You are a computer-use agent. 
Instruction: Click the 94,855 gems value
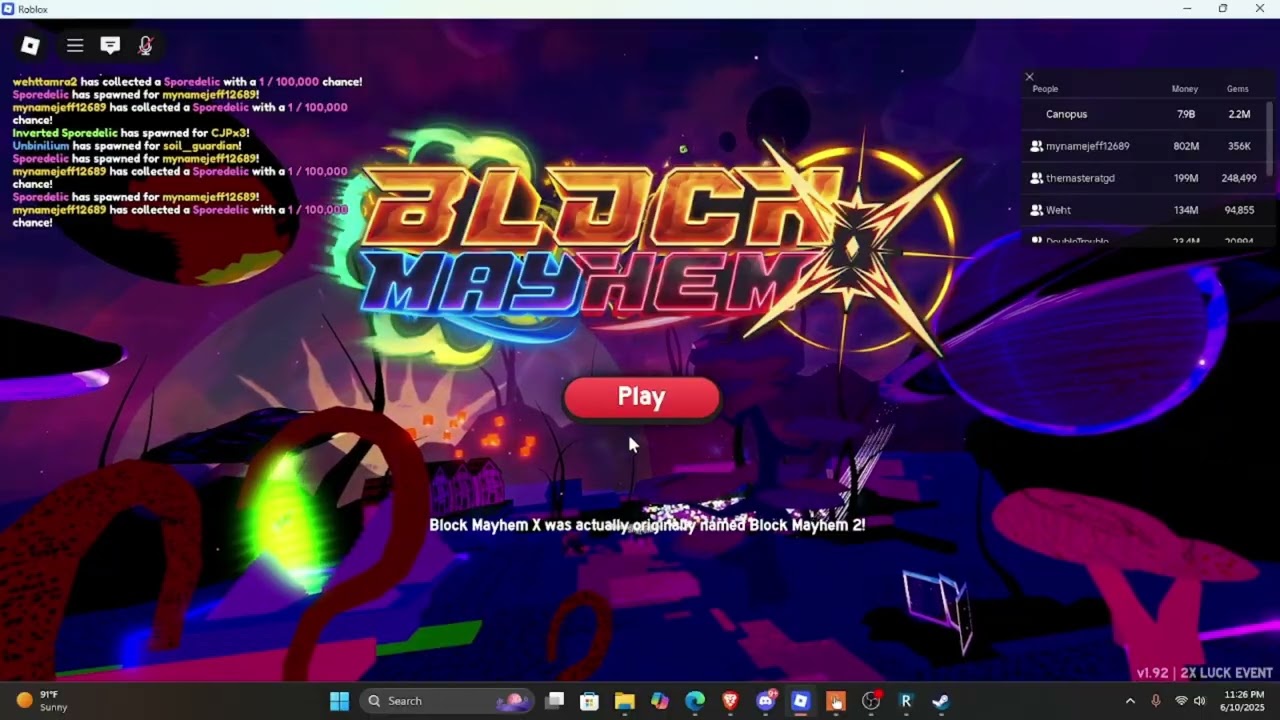point(1239,210)
